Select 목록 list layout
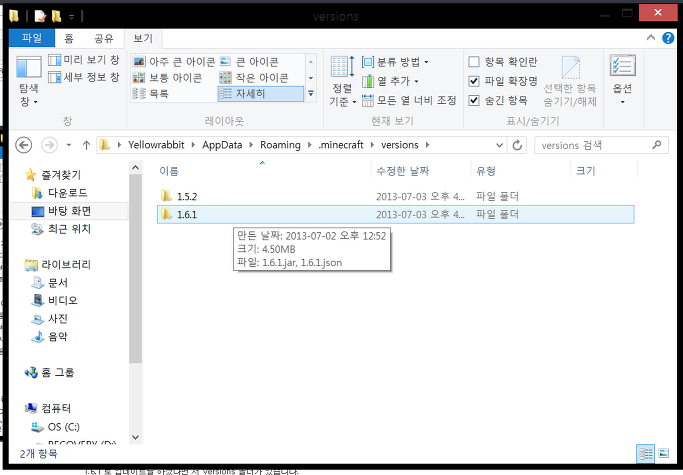 click(x=150, y=93)
